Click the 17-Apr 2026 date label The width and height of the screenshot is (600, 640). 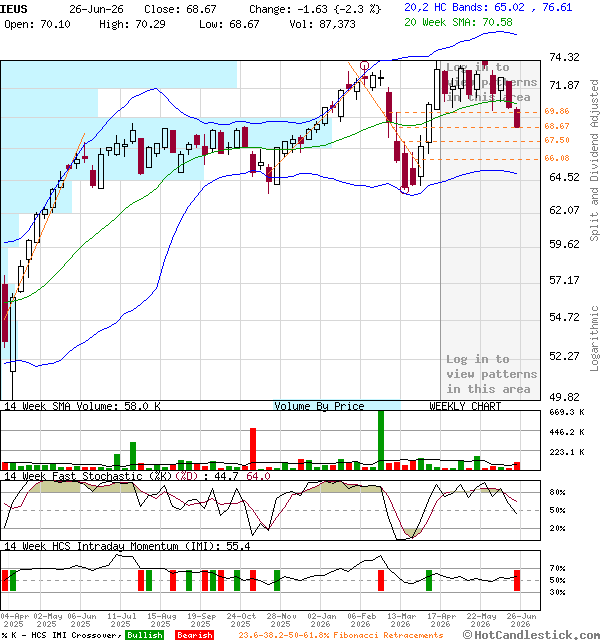pos(441,620)
